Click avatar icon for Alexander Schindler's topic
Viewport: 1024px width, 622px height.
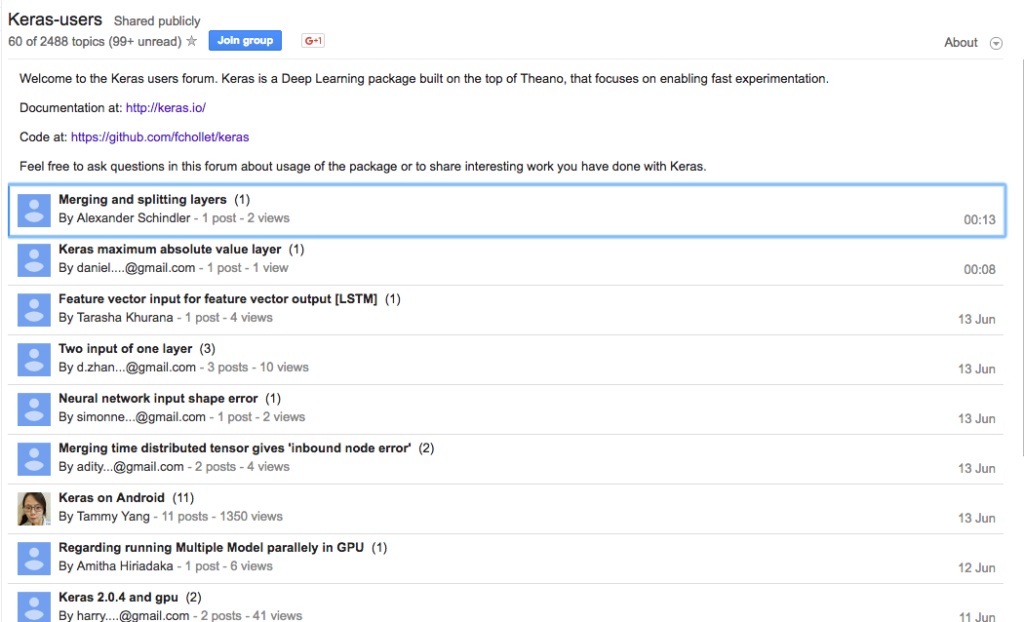pyautogui.click(x=34, y=210)
